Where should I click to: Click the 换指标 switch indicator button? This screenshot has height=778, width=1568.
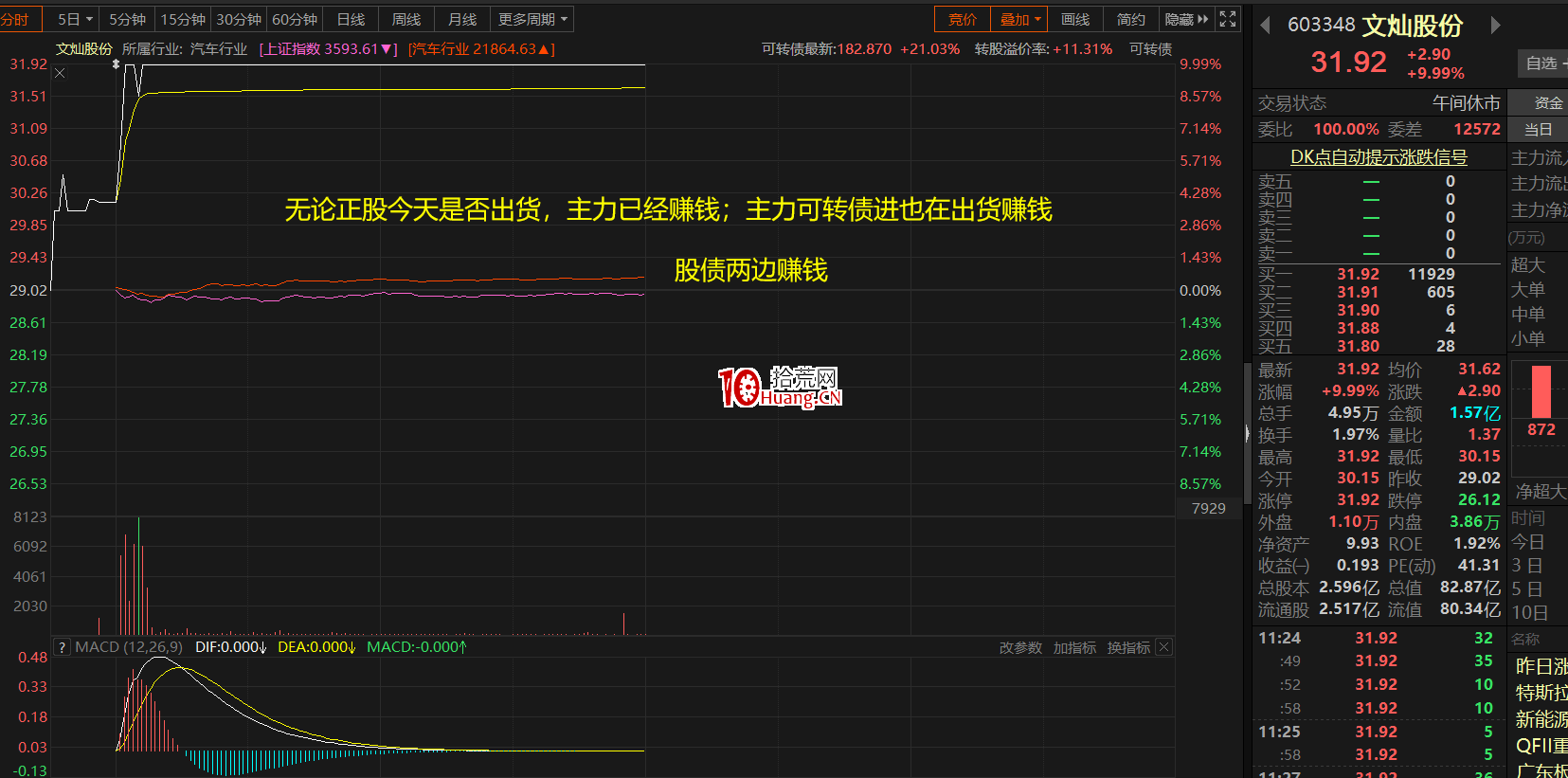point(1128,647)
